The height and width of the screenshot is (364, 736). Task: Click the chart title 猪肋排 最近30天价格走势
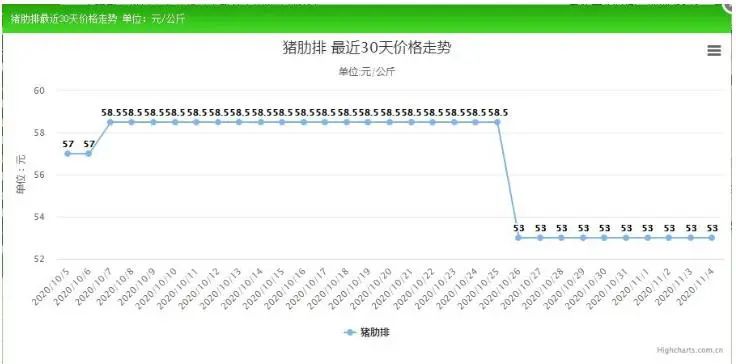point(366,48)
